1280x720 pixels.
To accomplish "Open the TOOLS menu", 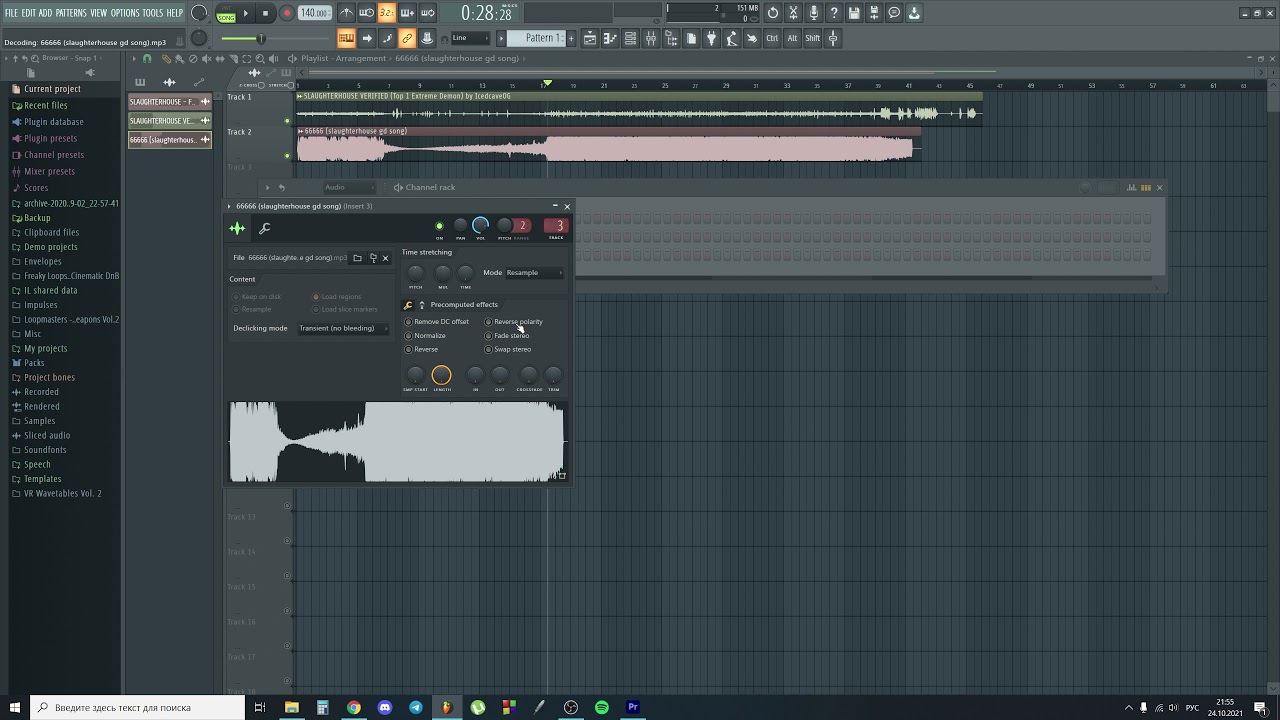I will (x=152, y=13).
